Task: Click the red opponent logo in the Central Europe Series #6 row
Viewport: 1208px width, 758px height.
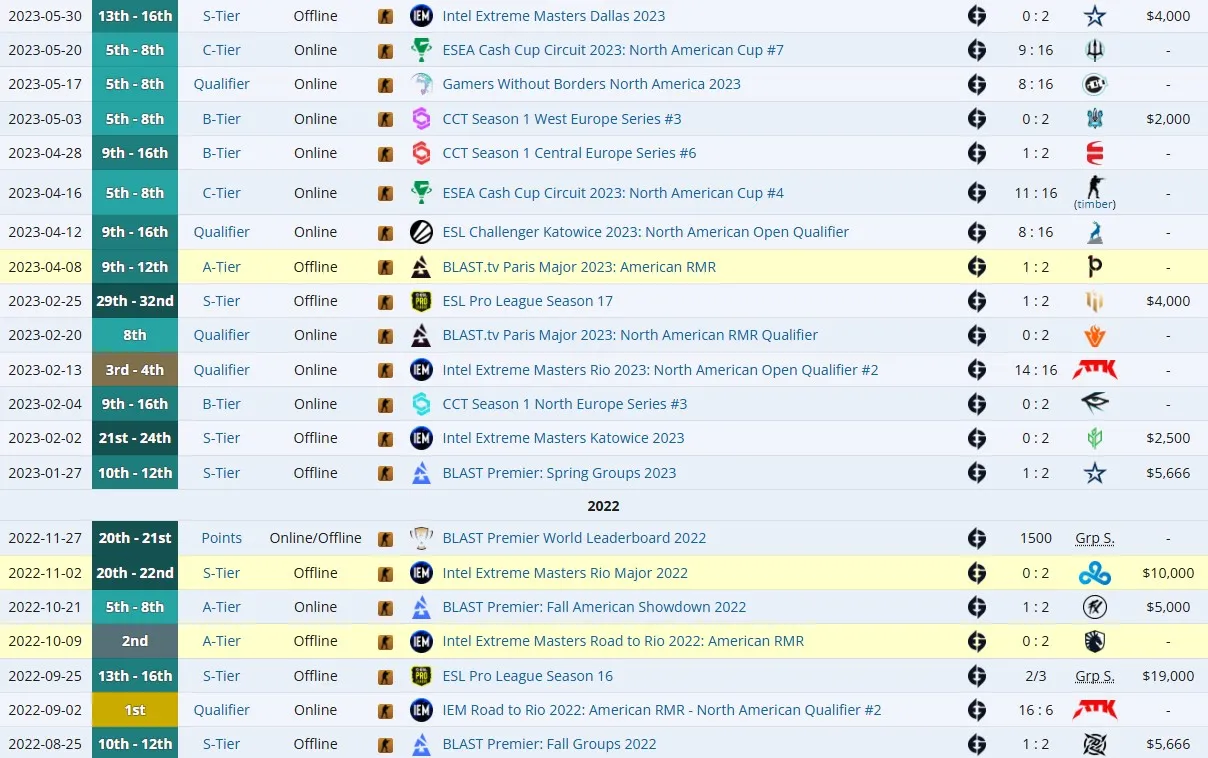Action: tap(1095, 153)
